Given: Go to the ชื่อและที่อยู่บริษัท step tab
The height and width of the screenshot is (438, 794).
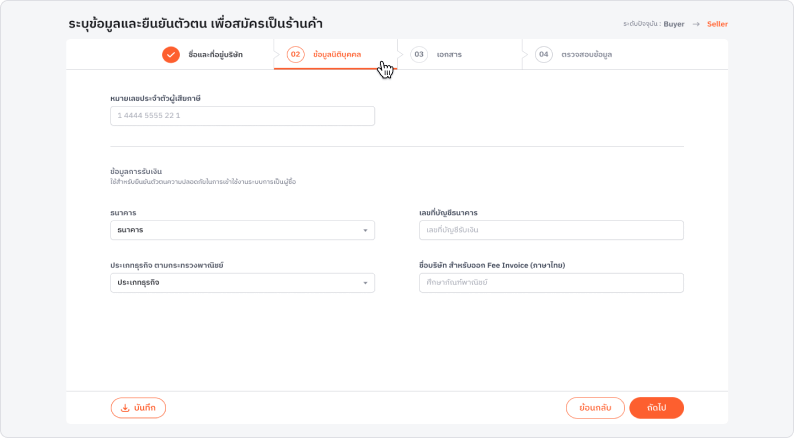Looking at the screenshot, I should tap(203, 54).
